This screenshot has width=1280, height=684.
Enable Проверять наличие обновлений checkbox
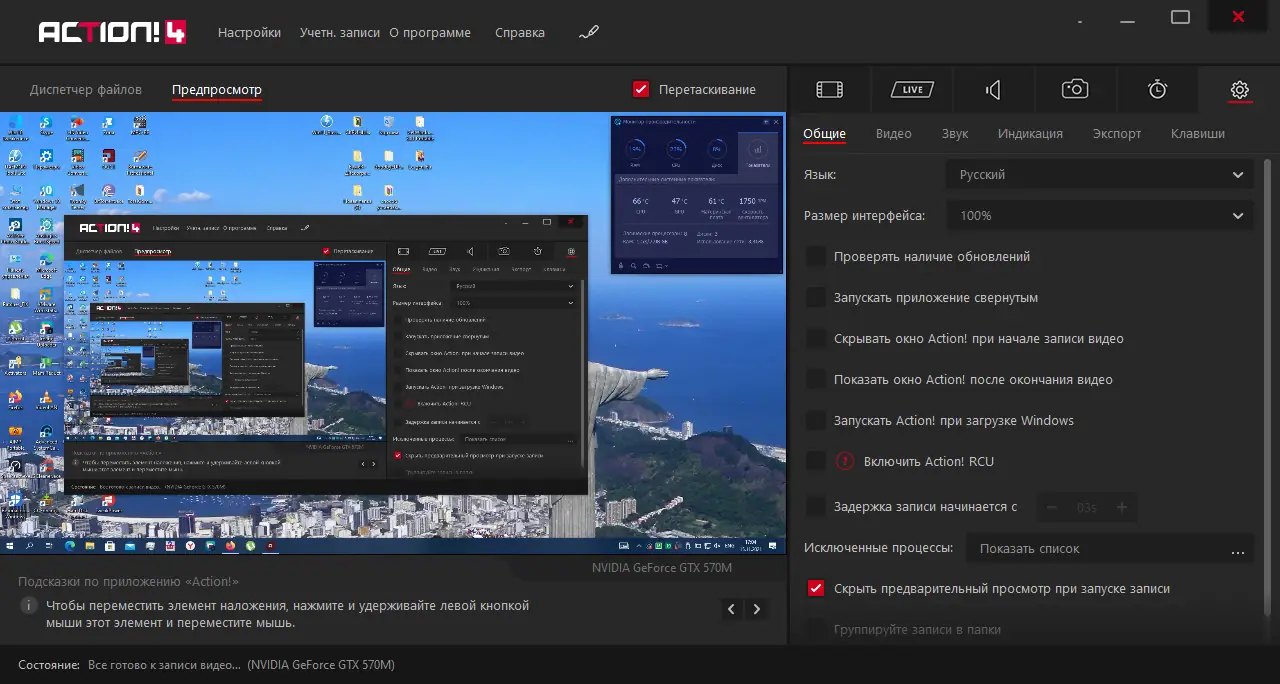pyautogui.click(x=816, y=257)
